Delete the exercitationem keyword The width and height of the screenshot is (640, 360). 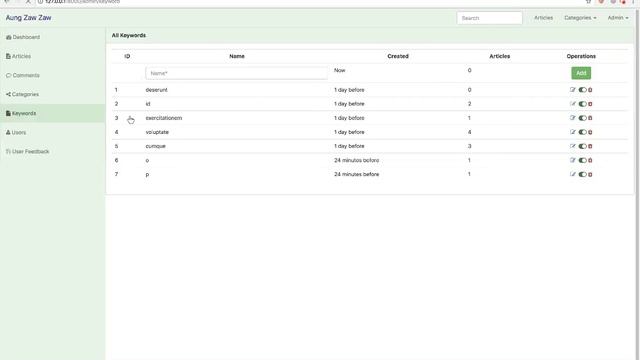tap(590, 118)
